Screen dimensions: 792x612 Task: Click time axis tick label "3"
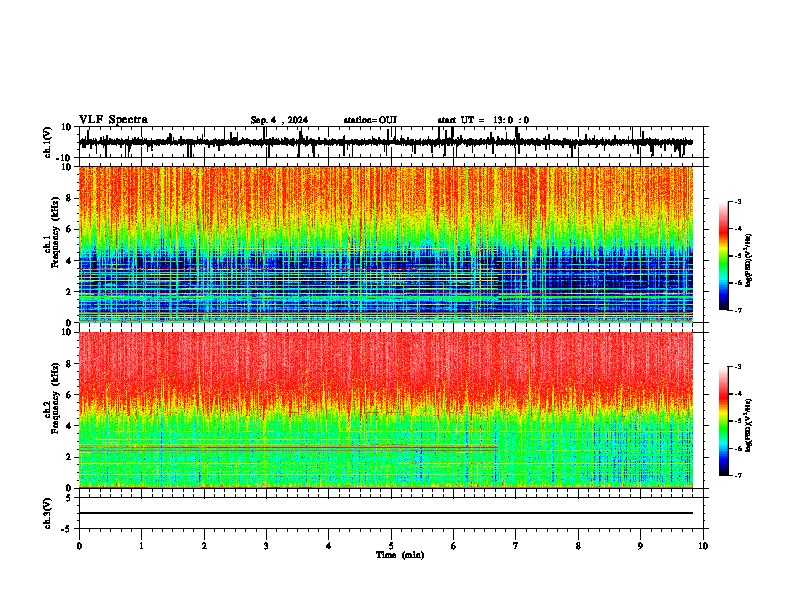(266, 546)
